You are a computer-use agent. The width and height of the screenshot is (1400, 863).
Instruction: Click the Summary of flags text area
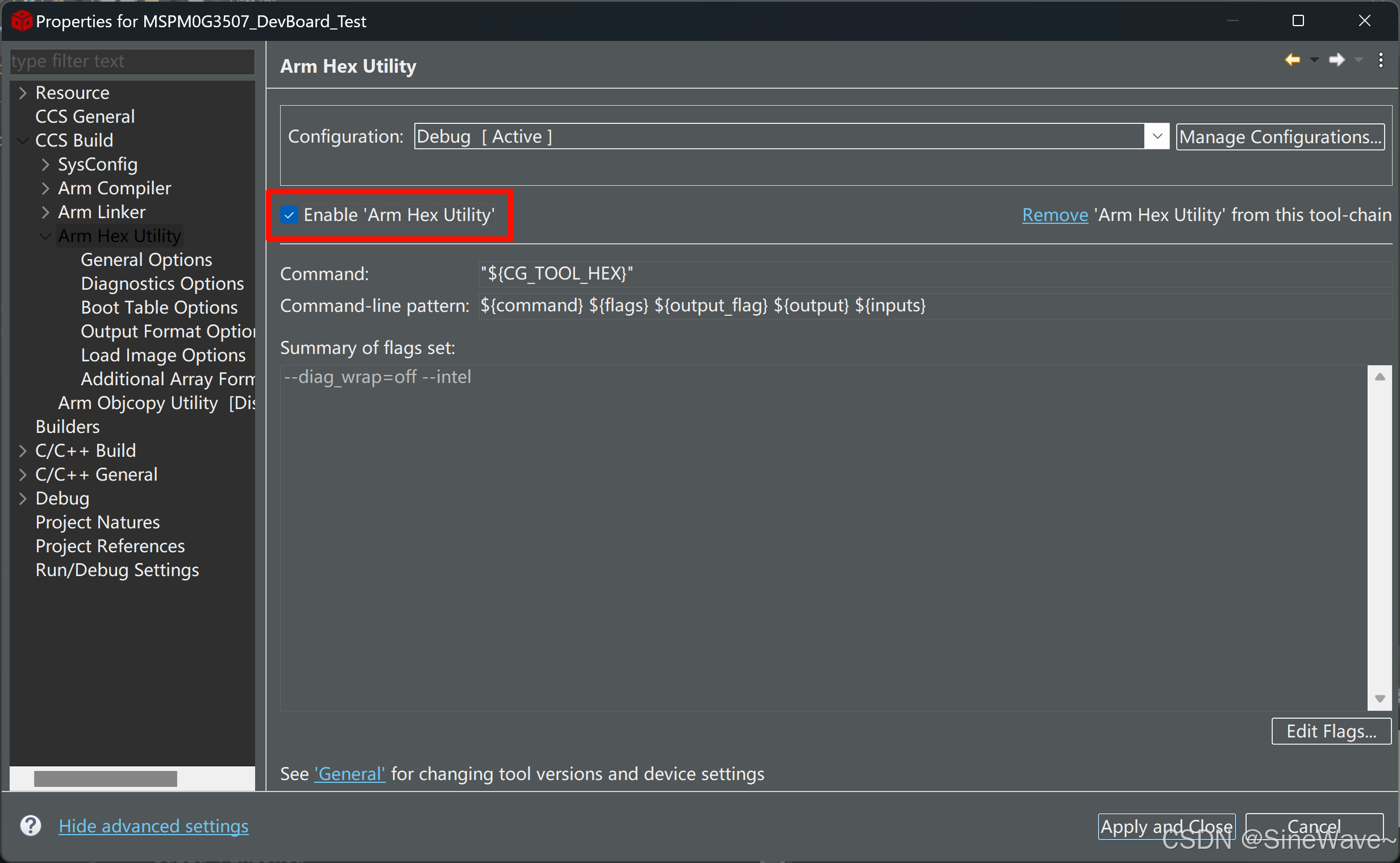click(x=824, y=537)
